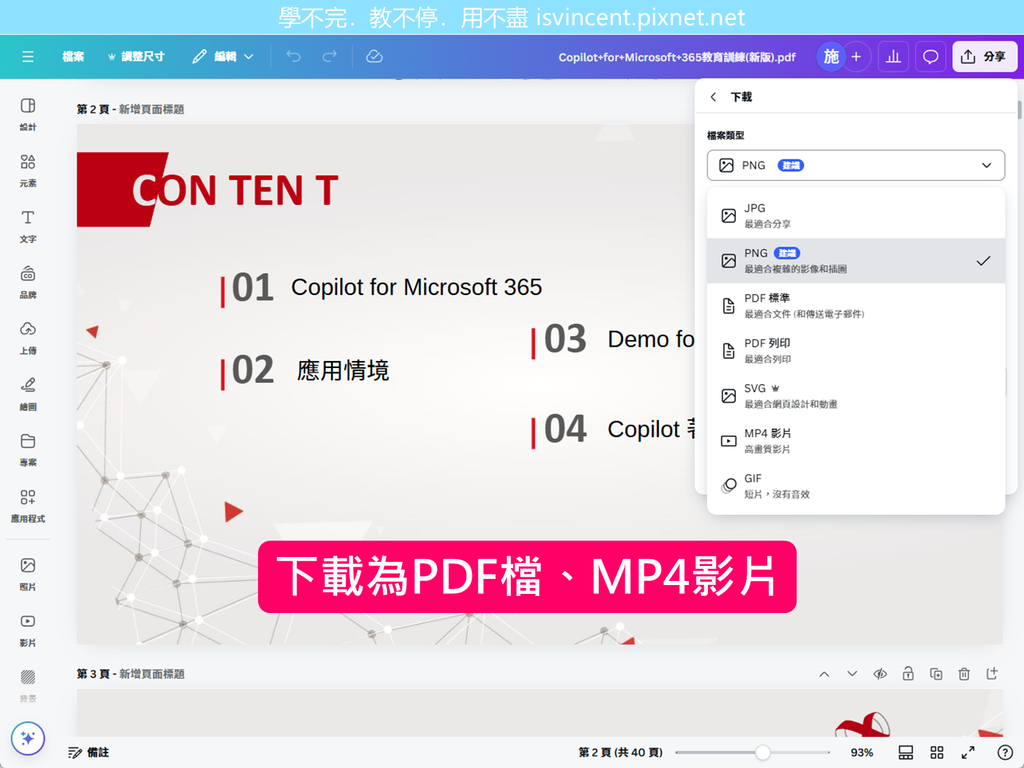The image size is (1024, 768).
Task: Open the 專案 projects panel
Action: click(x=28, y=449)
